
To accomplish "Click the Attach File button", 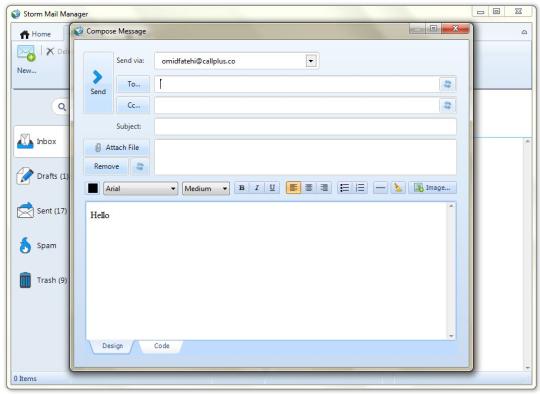I will pos(117,147).
